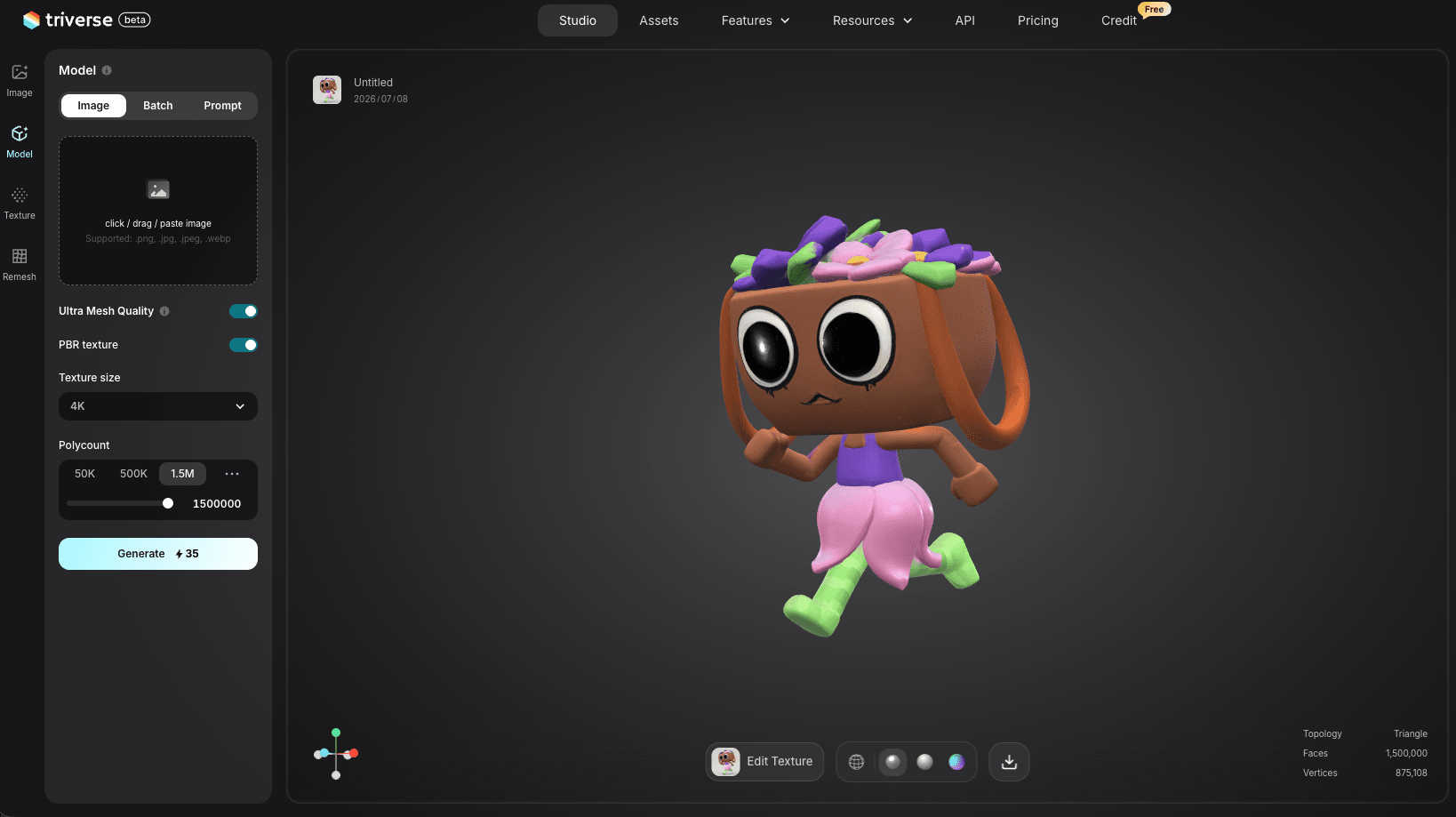Image resolution: width=1456 pixels, height=817 pixels.
Task: Click the Model info icon
Action: (107, 70)
